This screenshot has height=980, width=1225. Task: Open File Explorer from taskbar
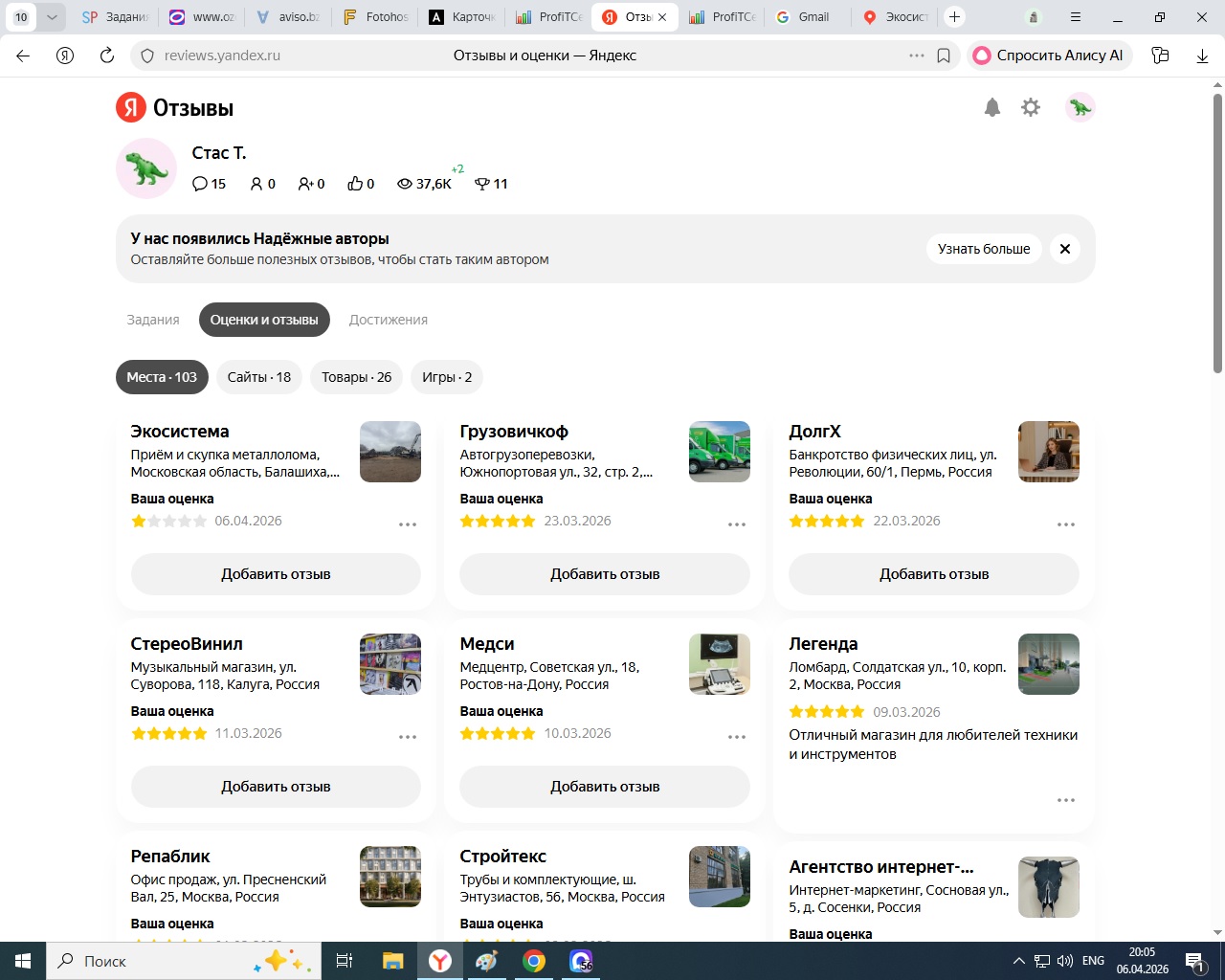coord(393,961)
